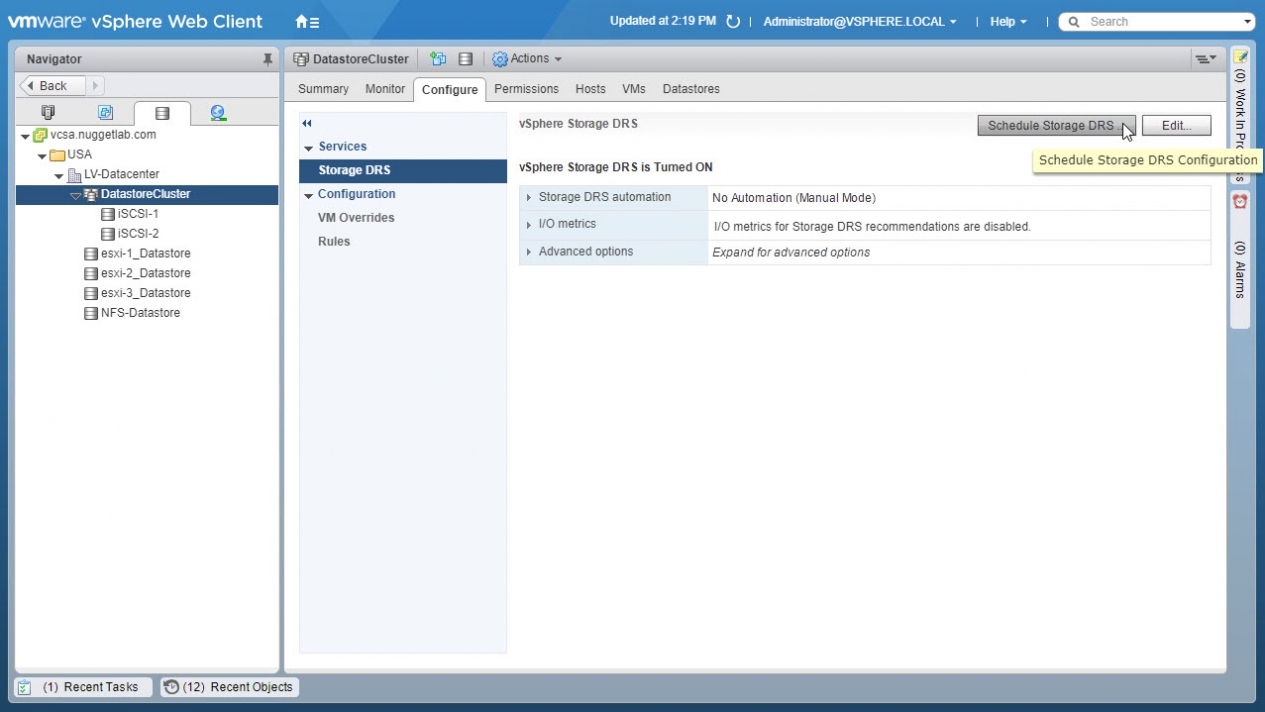Open Networking navigator tab icon
Image resolution: width=1265 pixels, height=712 pixels.
click(x=217, y=113)
